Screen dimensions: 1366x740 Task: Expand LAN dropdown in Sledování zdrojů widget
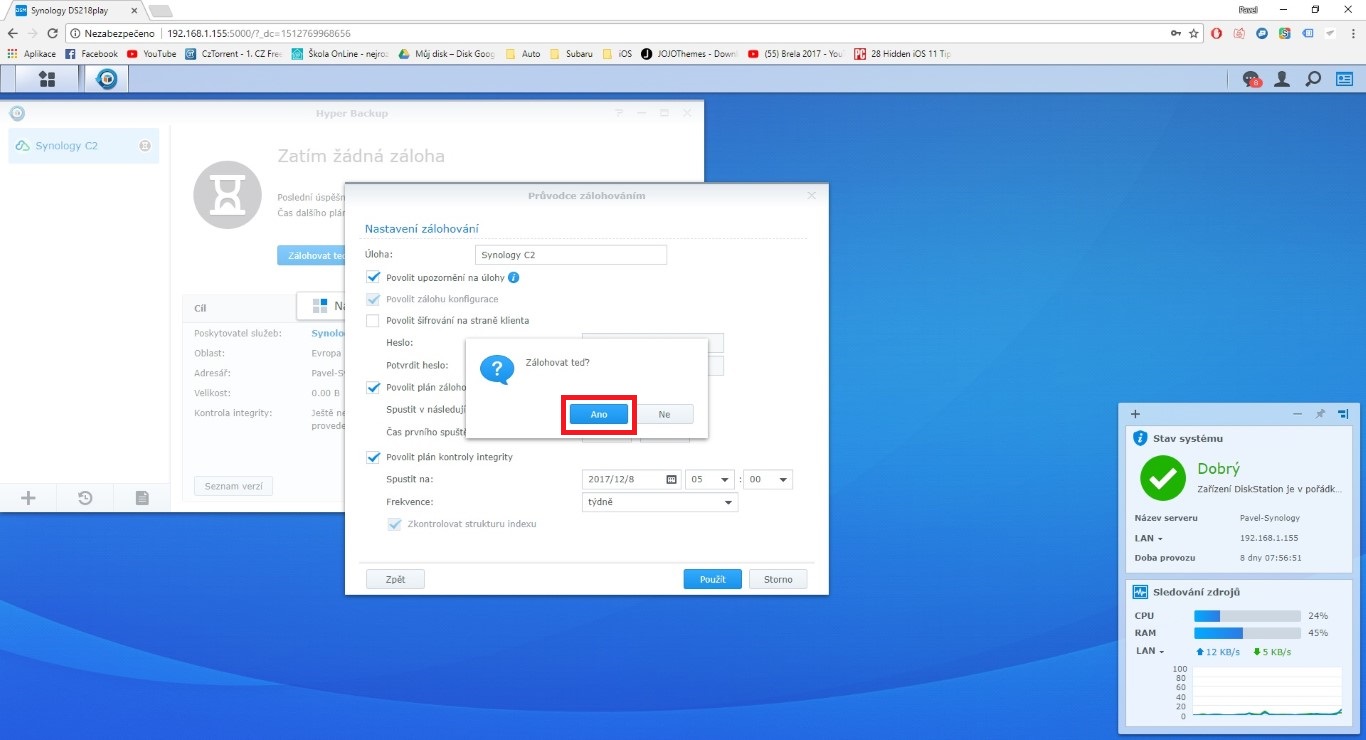[x=1150, y=651]
